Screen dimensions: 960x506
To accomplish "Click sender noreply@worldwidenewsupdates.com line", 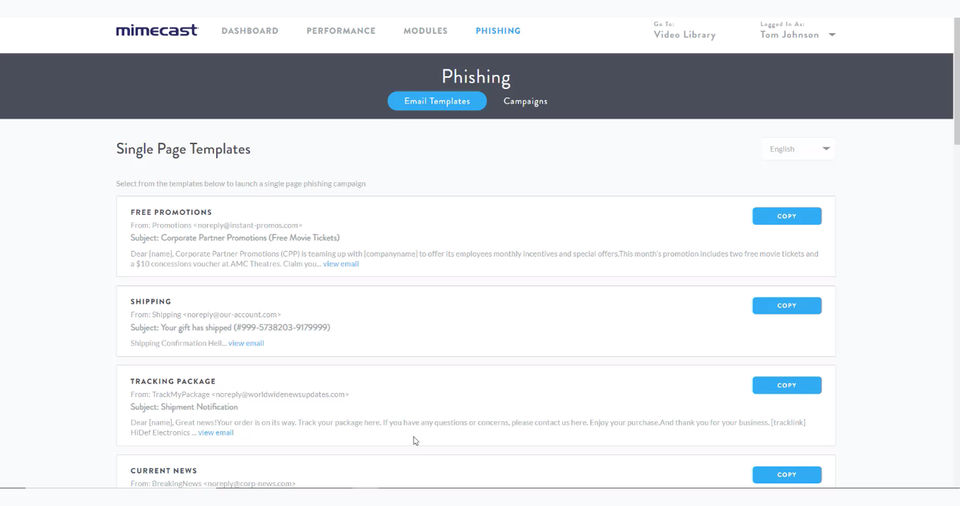I will [239, 395].
